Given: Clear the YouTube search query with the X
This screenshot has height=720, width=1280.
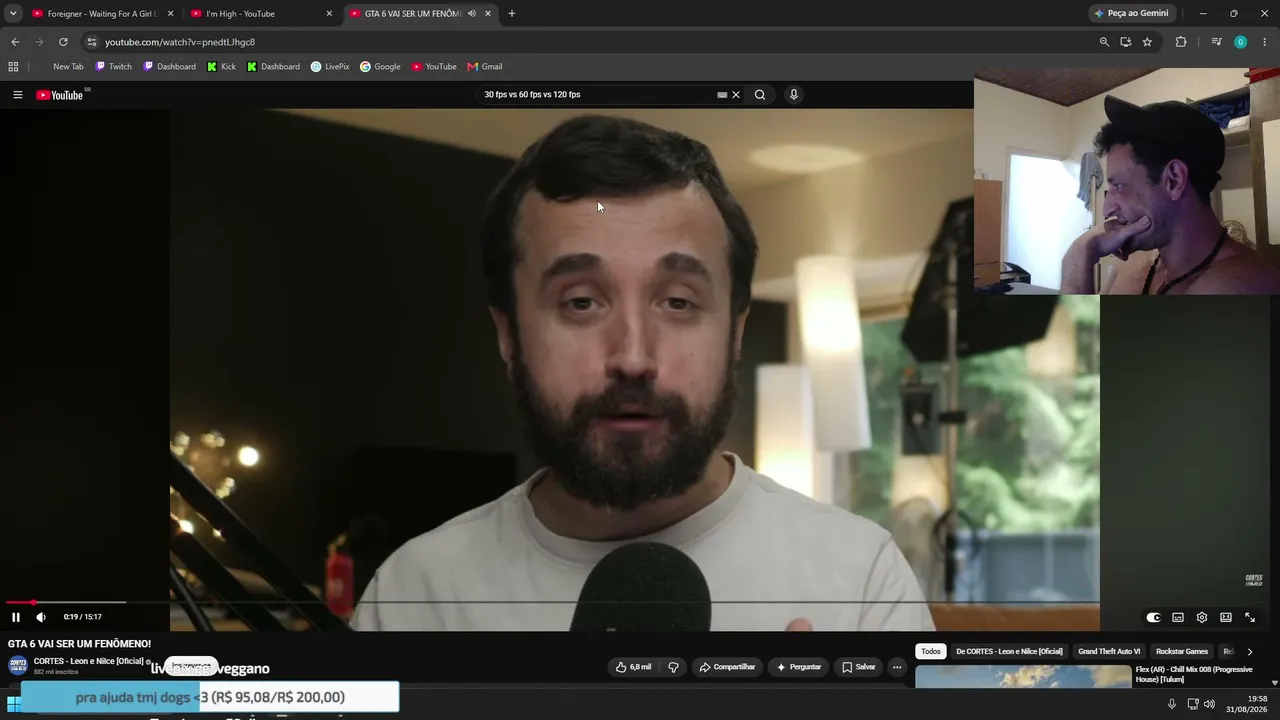Looking at the screenshot, I should [736, 95].
